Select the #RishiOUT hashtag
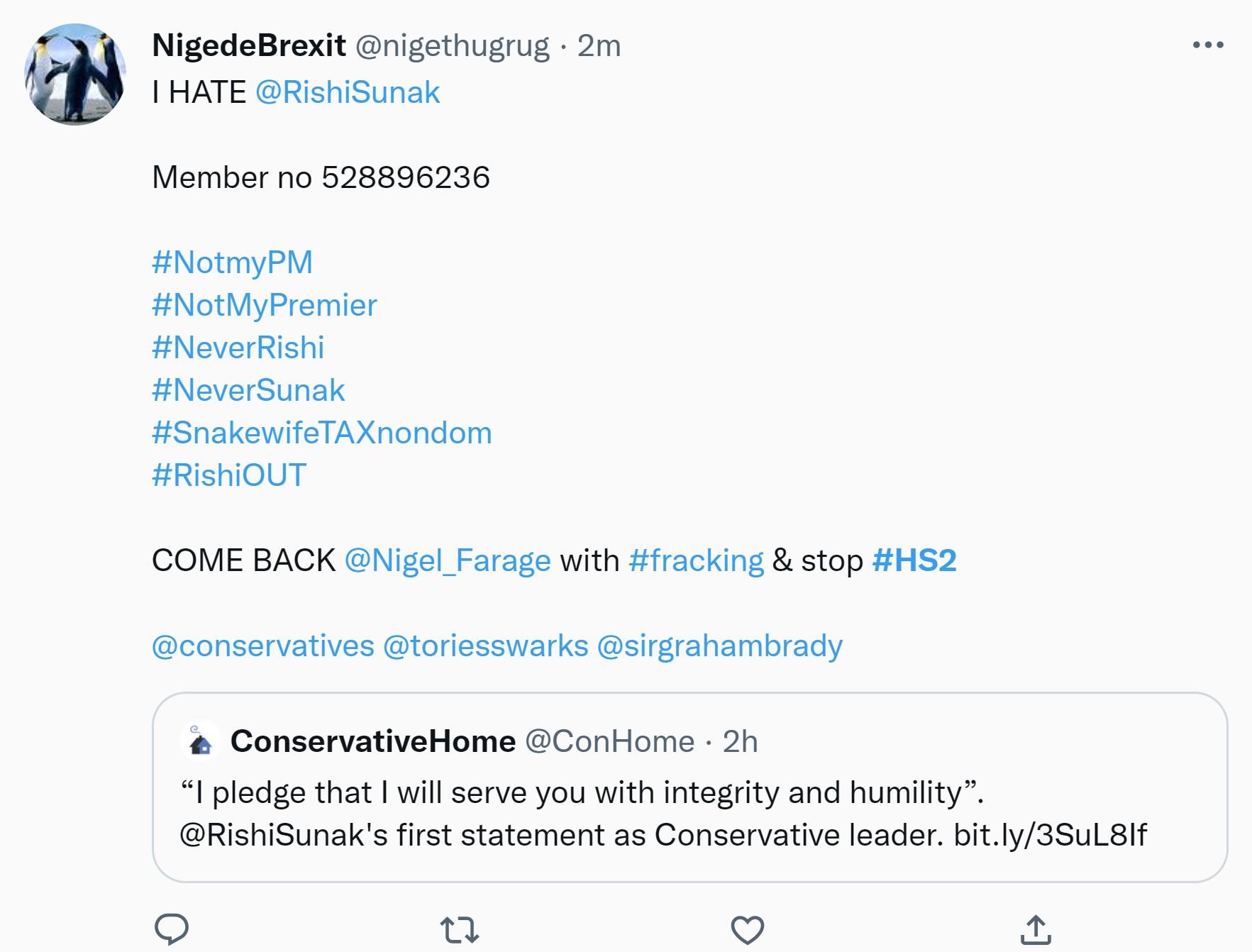 [x=229, y=475]
